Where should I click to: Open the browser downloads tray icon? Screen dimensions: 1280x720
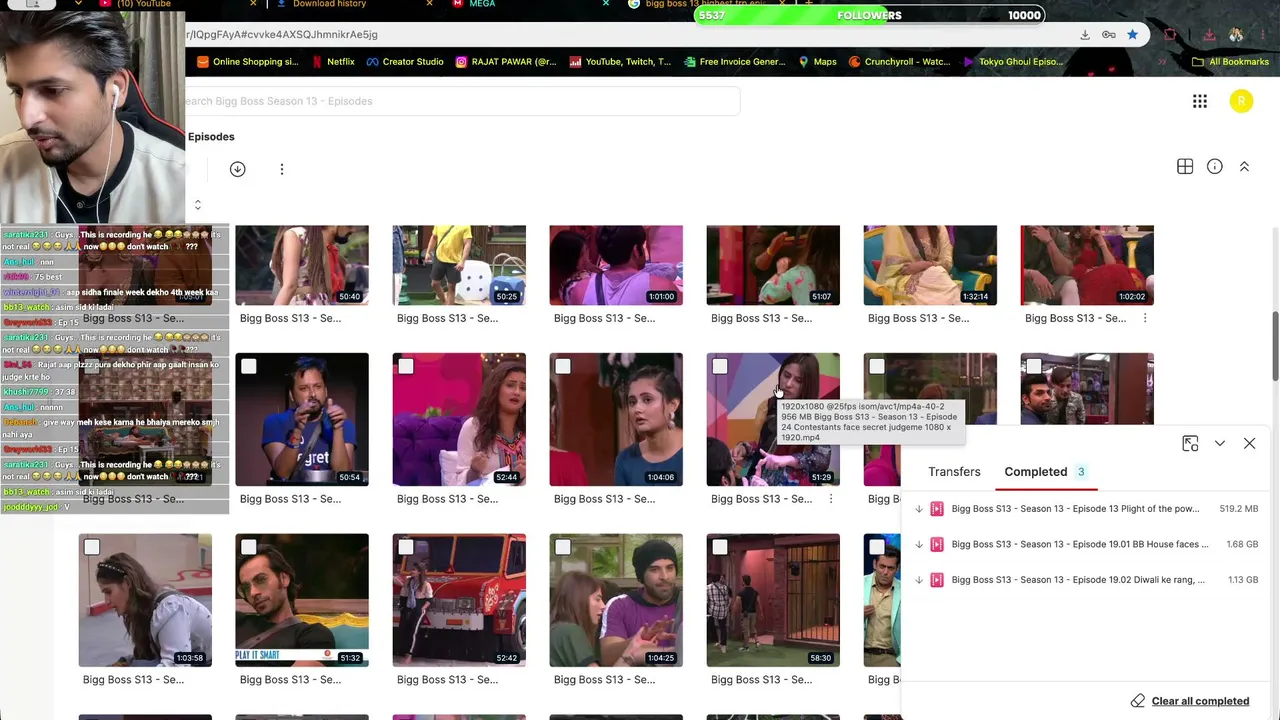pyautogui.click(x=1209, y=35)
